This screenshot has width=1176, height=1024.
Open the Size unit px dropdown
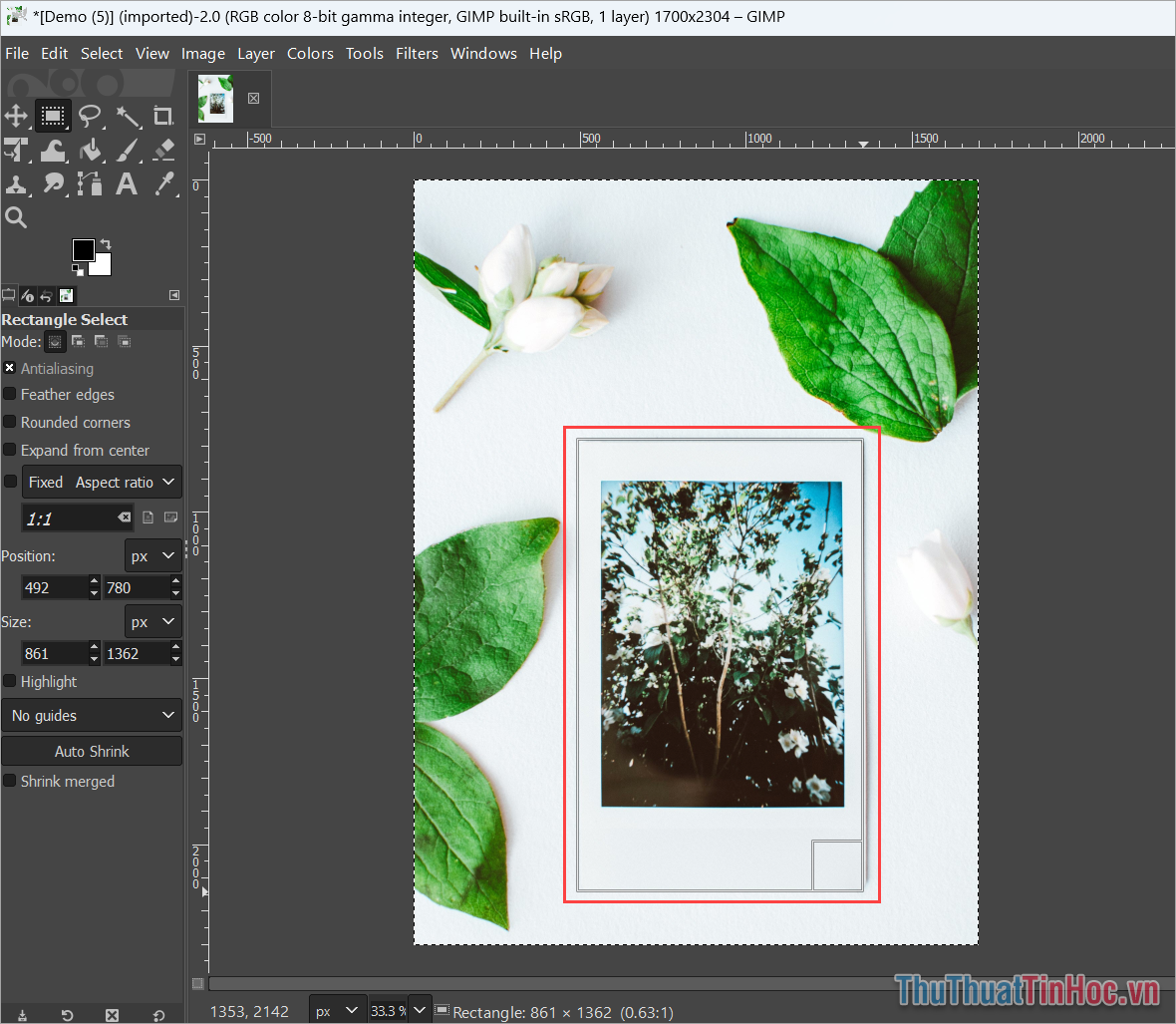153,622
